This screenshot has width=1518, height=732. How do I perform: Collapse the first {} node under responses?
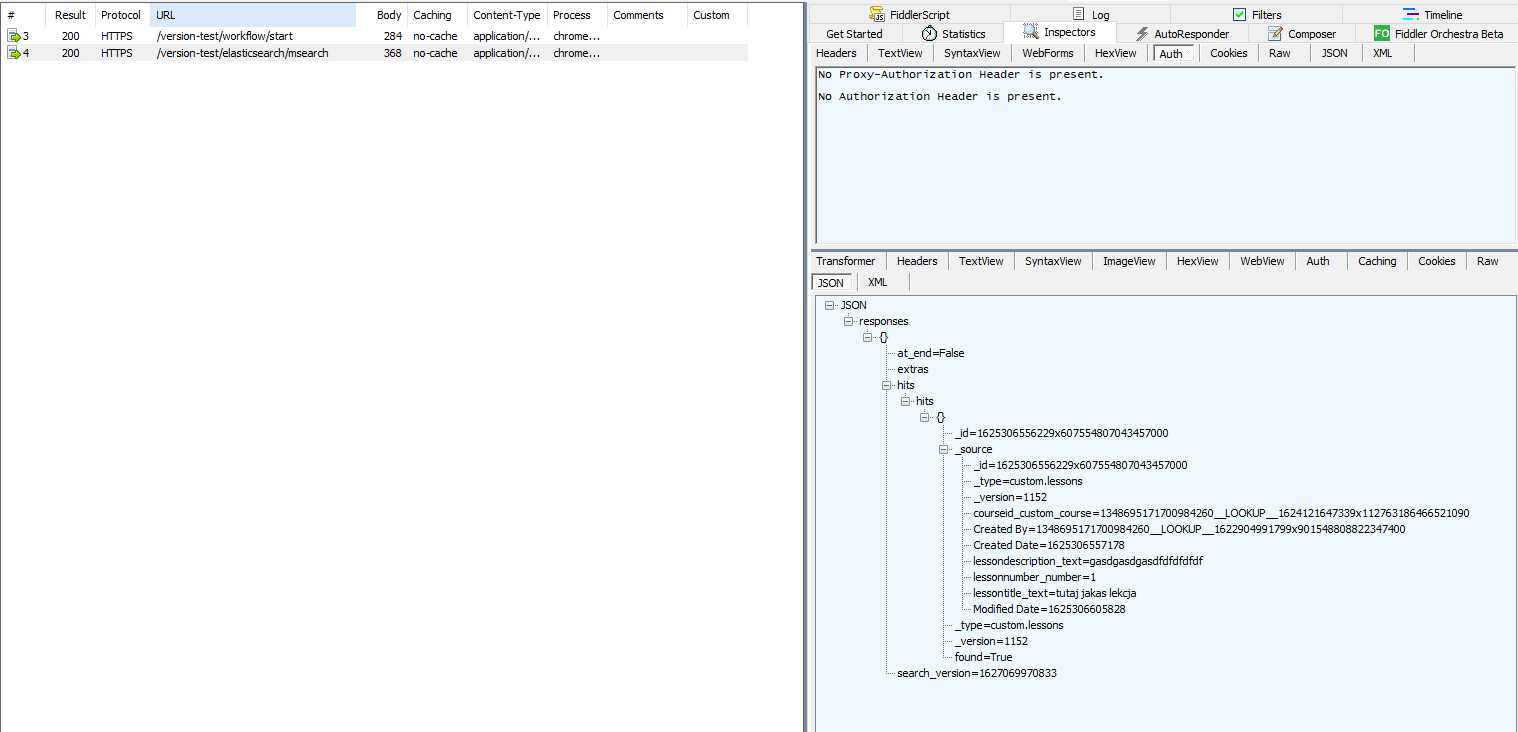coord(867,337)
